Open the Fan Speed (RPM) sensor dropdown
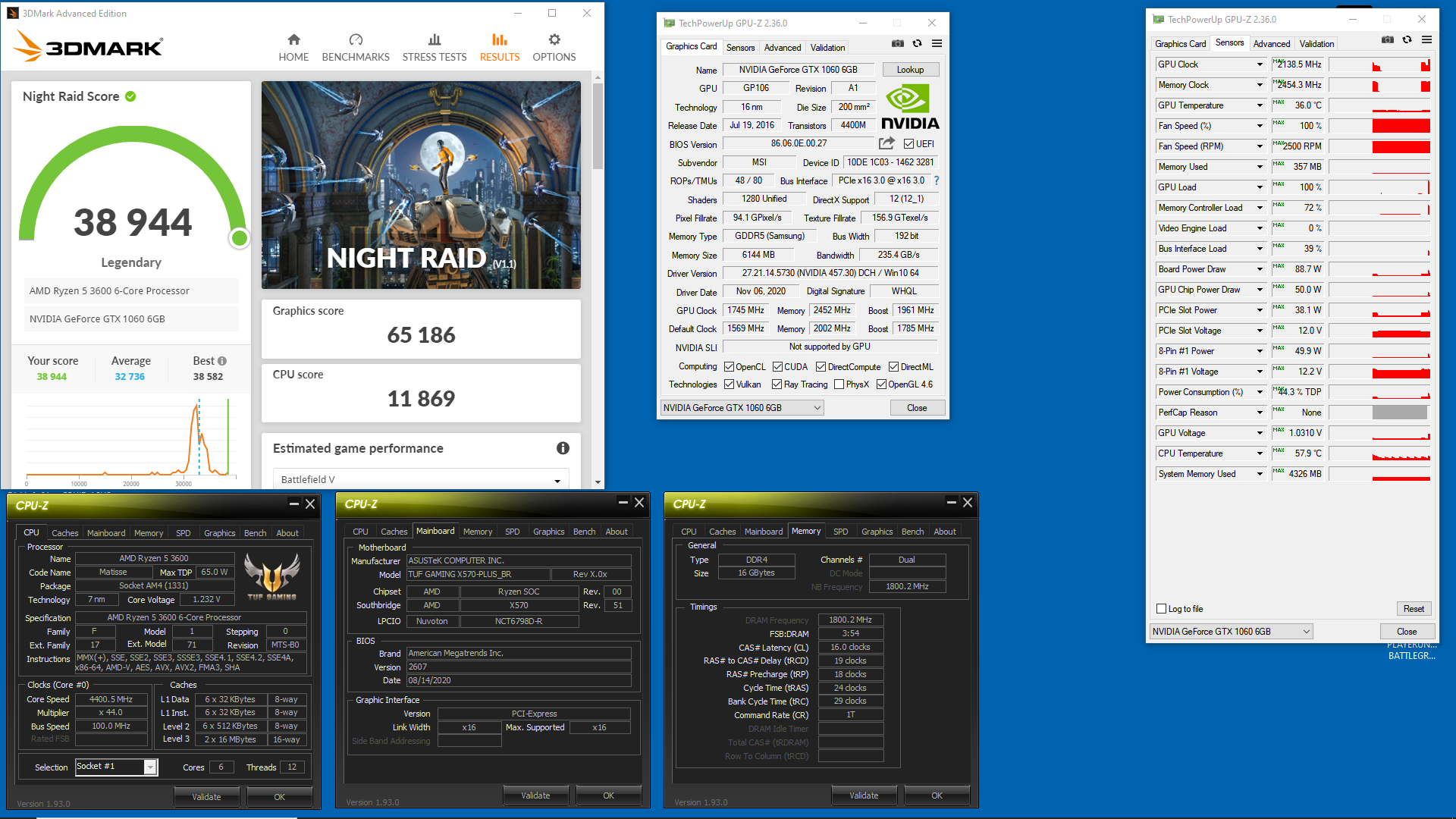 1260,146
